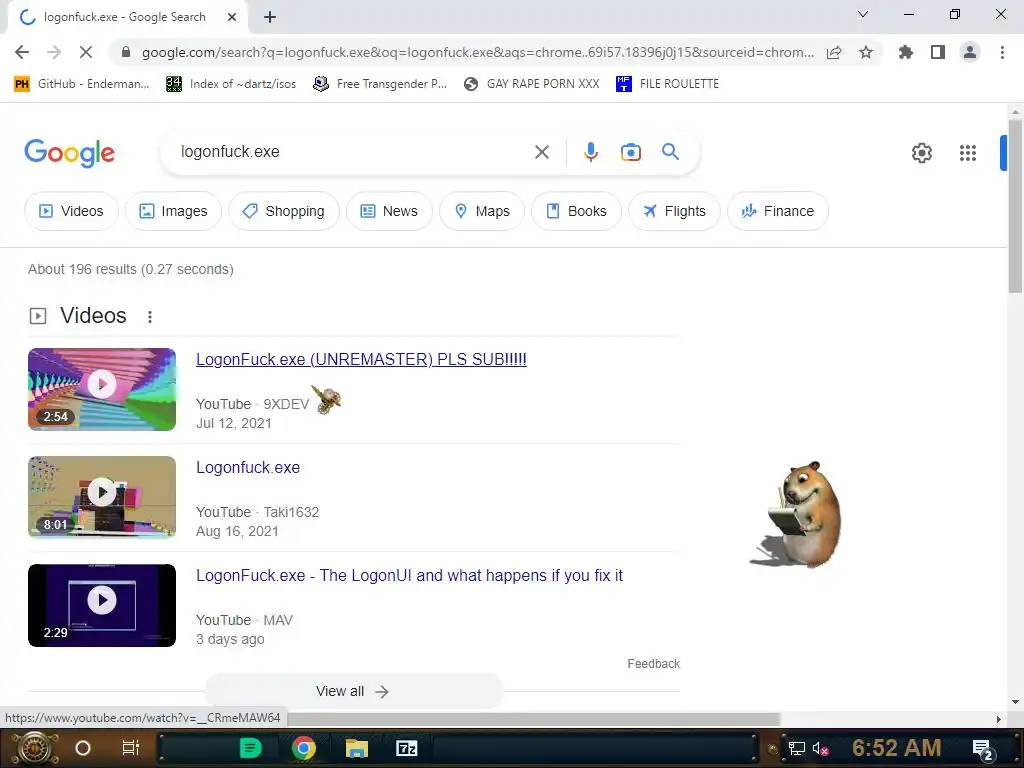This screenshot has height=768, width=1024.
Task: Click the Google logo
Action: click(x=69, y=153)
